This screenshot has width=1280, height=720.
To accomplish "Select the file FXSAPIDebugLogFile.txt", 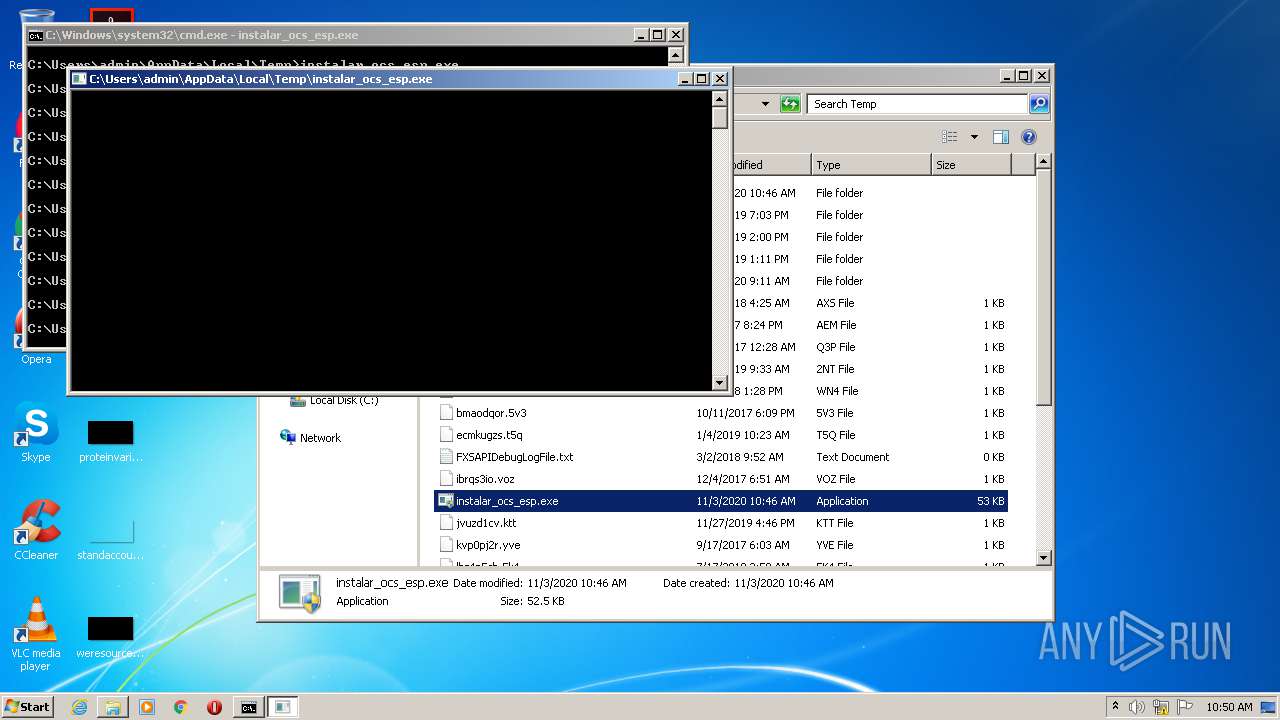I will pyautogui.click(x=514, y=457).
